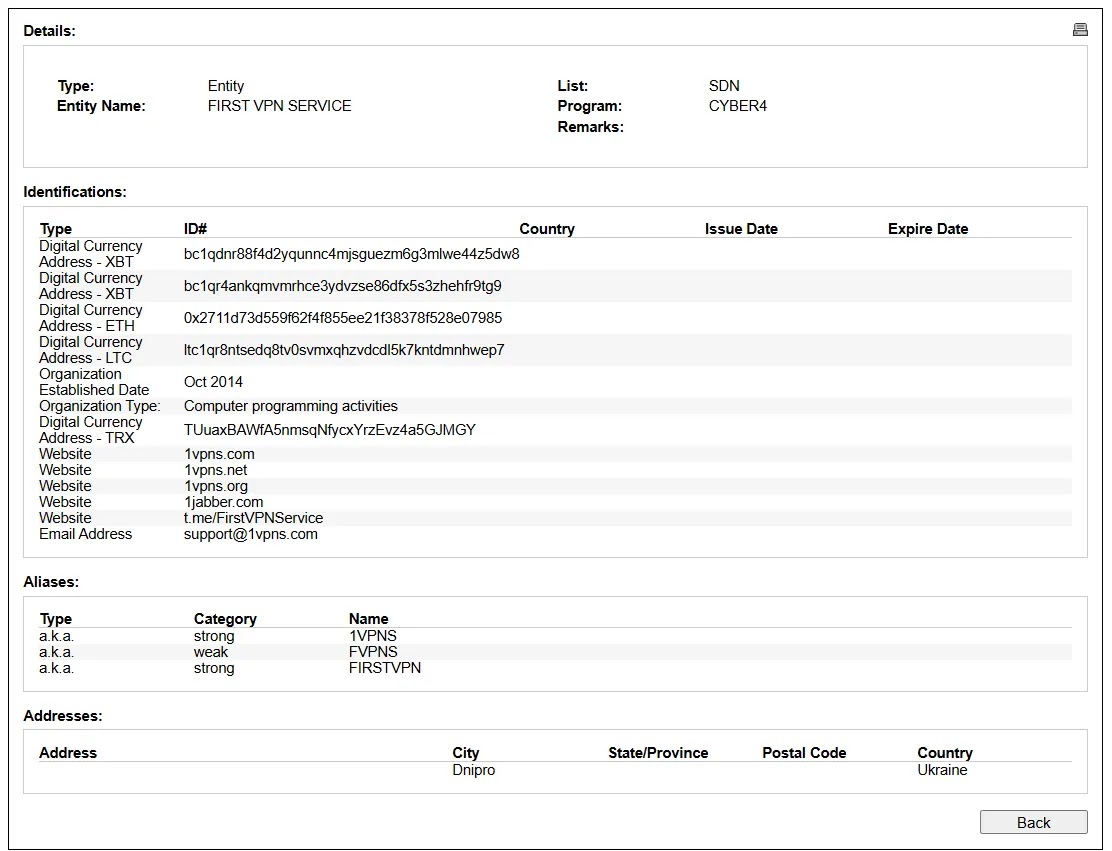Click the LTC address starting with ltc1qr8
This screenshot has width=1112, height=851.
pos(344,350)
